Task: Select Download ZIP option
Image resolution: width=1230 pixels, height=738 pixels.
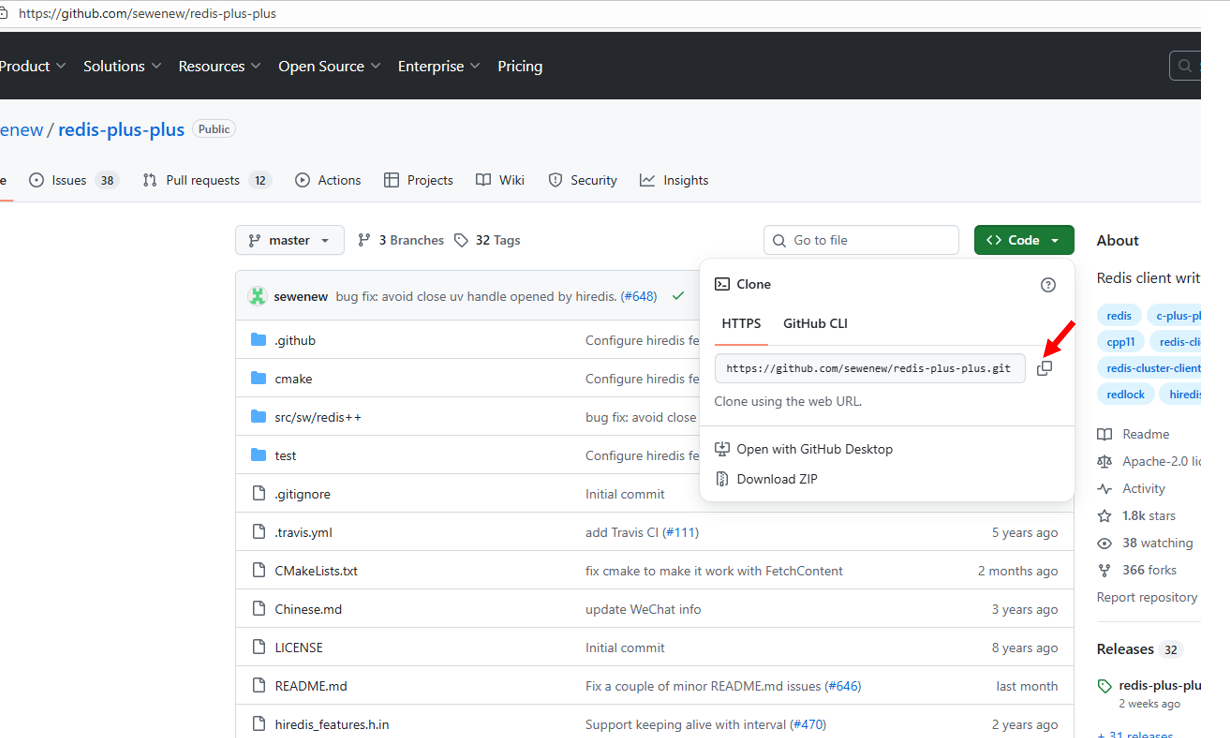Action: pos(766,479)
